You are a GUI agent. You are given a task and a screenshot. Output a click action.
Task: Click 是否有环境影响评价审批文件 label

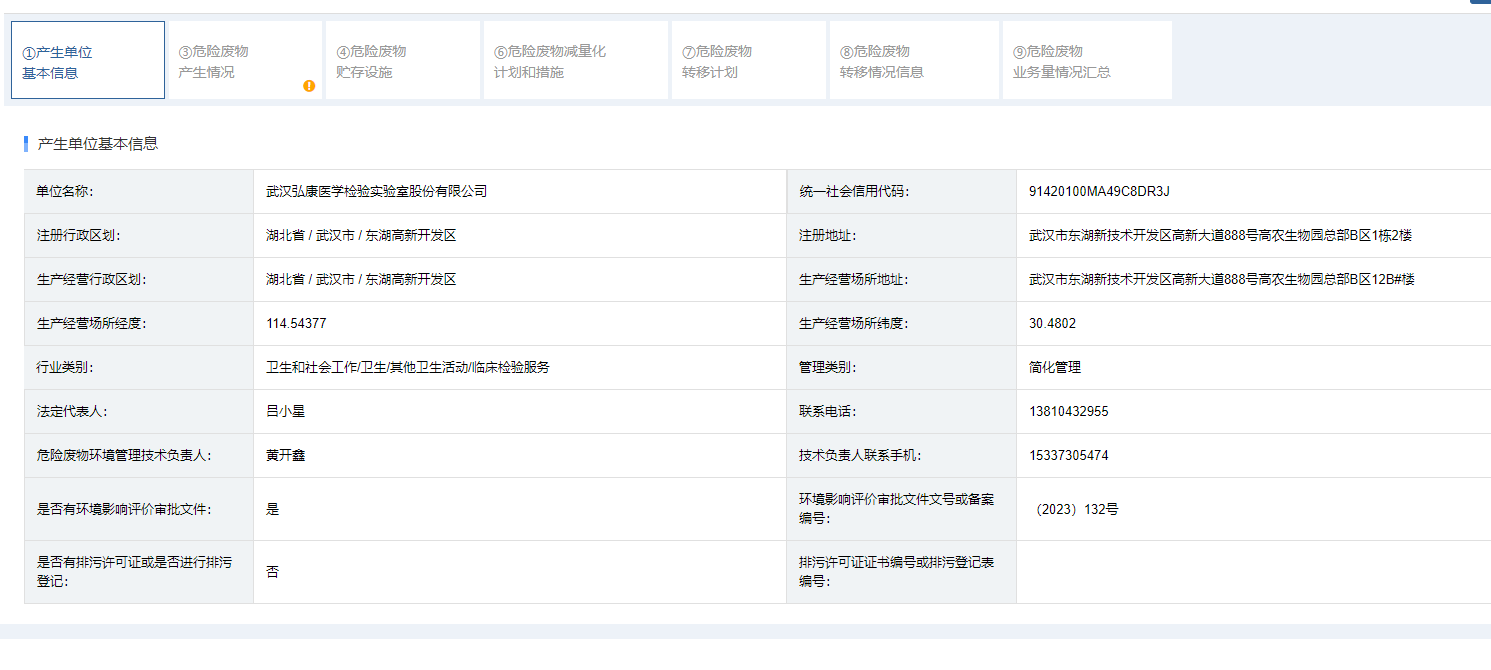(x=124, y=509)
